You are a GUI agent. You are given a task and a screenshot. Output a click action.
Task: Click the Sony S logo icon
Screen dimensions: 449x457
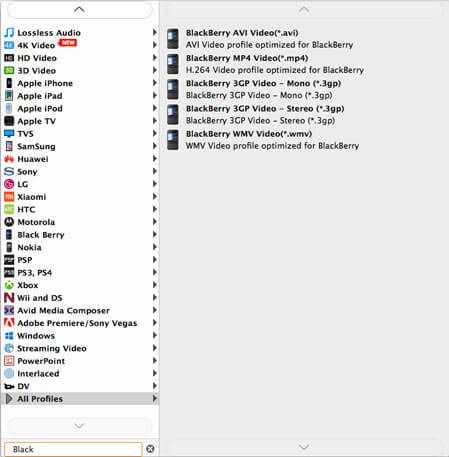tap(9, 171)
